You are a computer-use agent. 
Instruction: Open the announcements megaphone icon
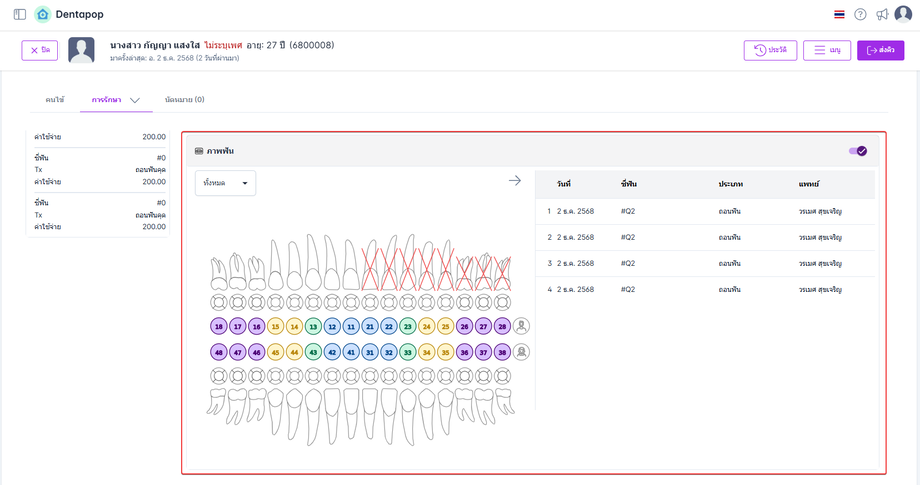882,14
